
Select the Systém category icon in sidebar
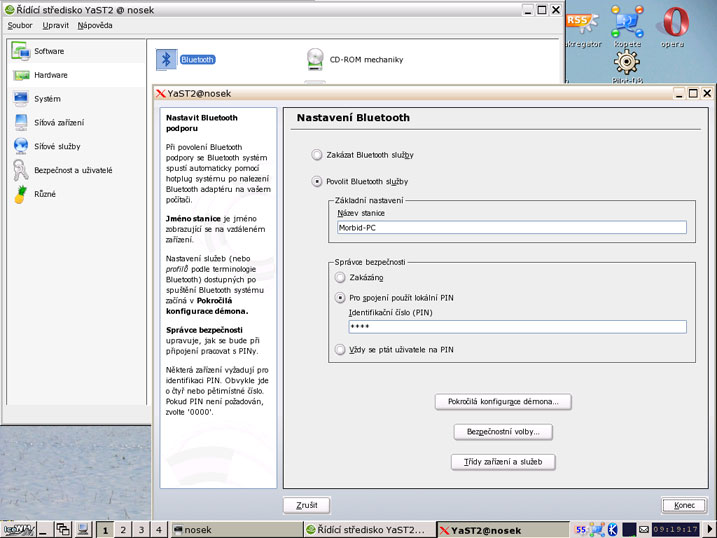pos(21,99)
